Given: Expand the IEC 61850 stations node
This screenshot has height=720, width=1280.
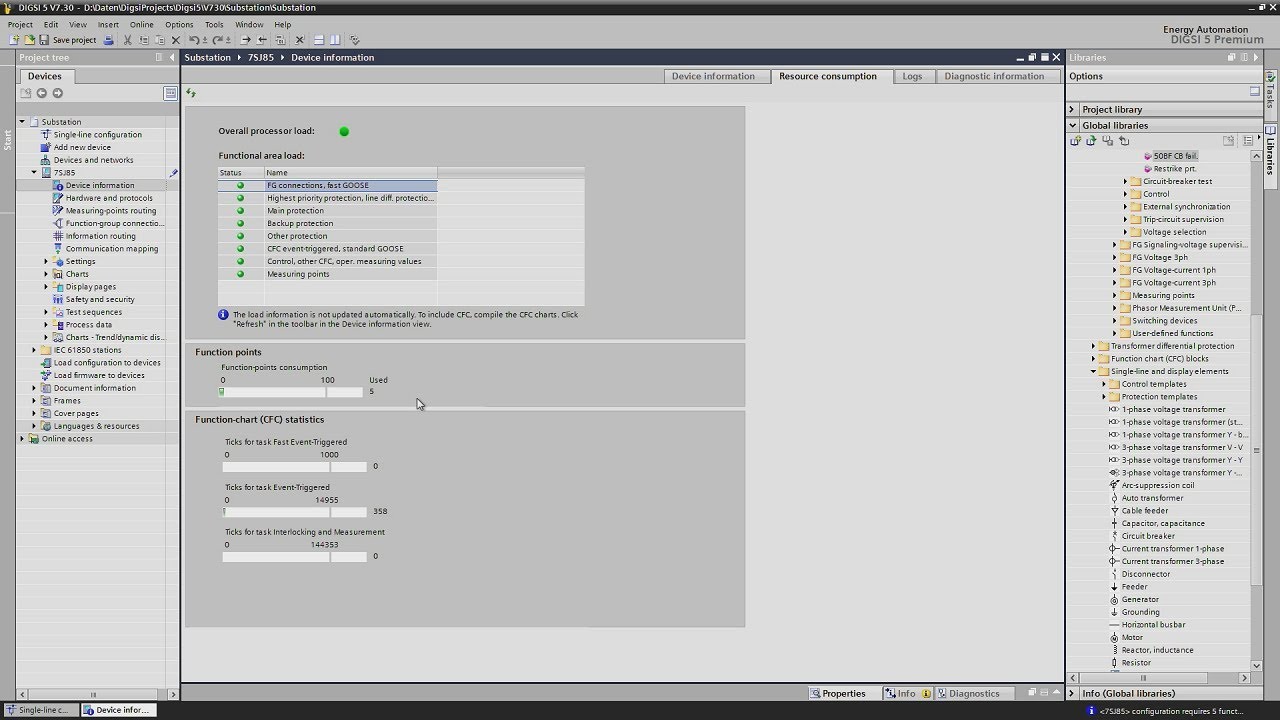Looking at the screenshot, I should coord(34,350).
